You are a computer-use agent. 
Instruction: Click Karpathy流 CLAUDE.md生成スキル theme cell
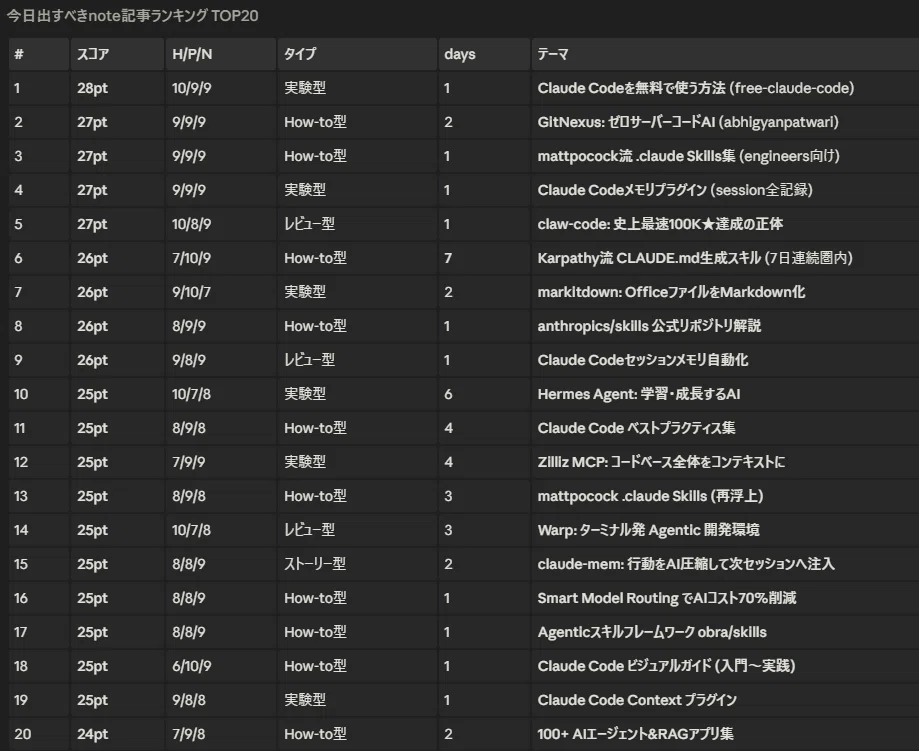click(725, 259)
